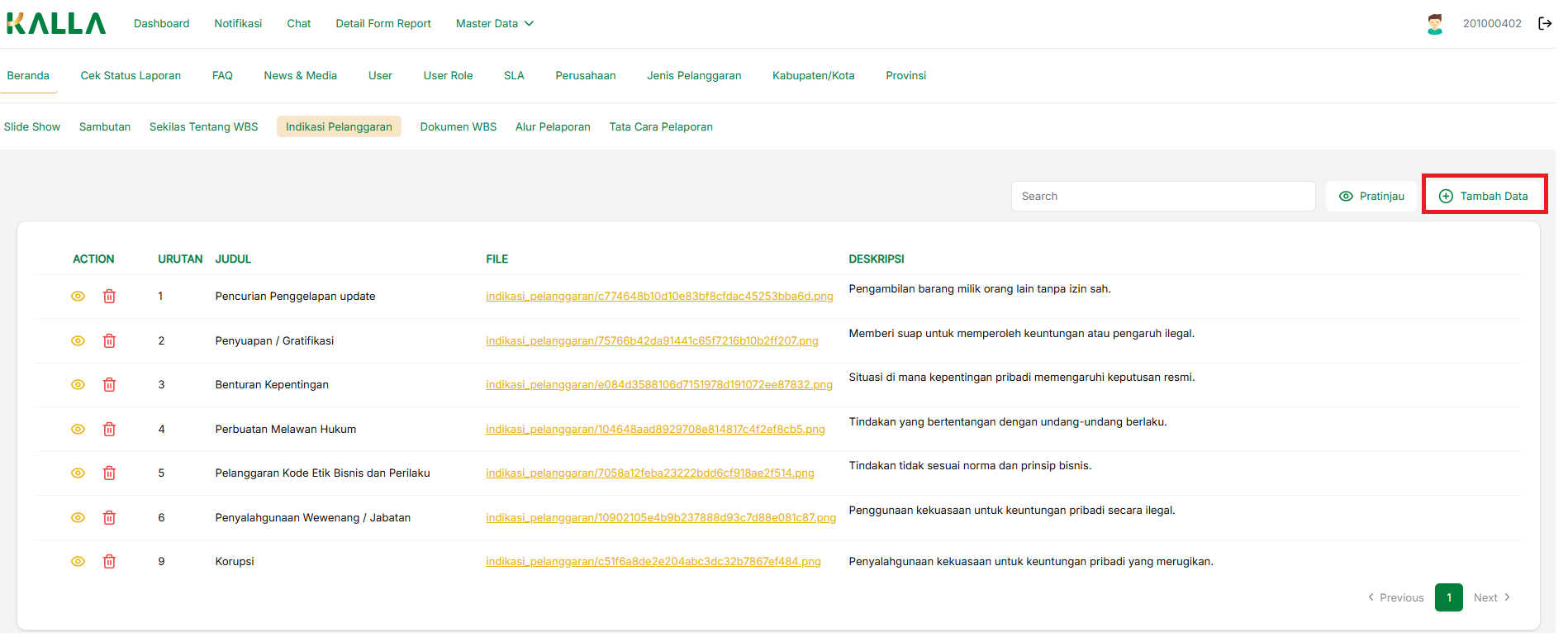Delete the Pencurian Penggelapan update row

(x=109, y=297)
